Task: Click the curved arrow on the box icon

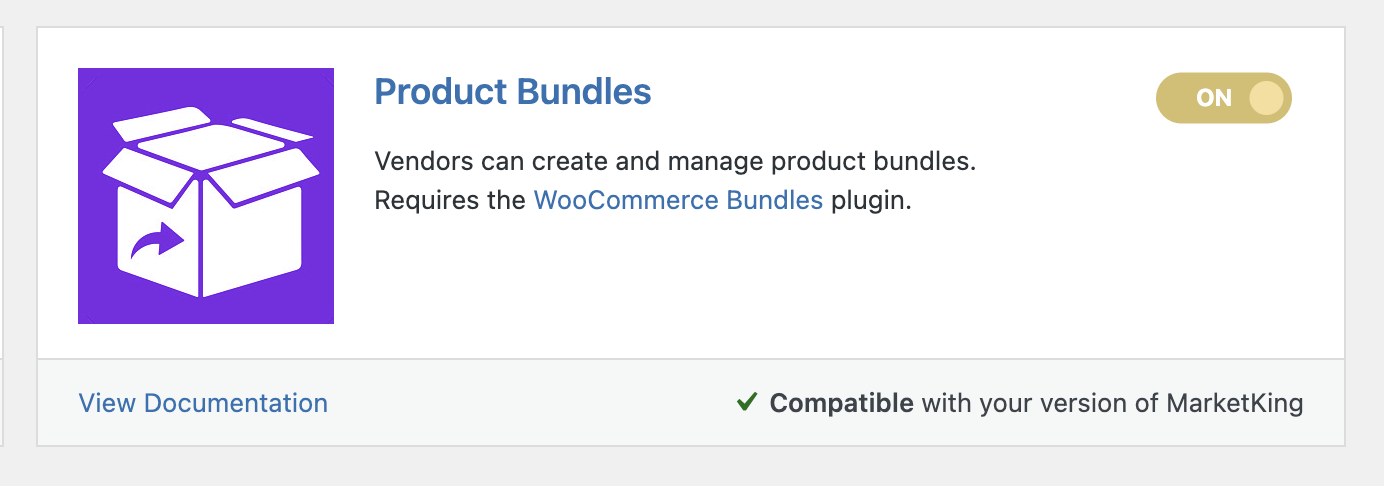Action: [x=158, y=240]
